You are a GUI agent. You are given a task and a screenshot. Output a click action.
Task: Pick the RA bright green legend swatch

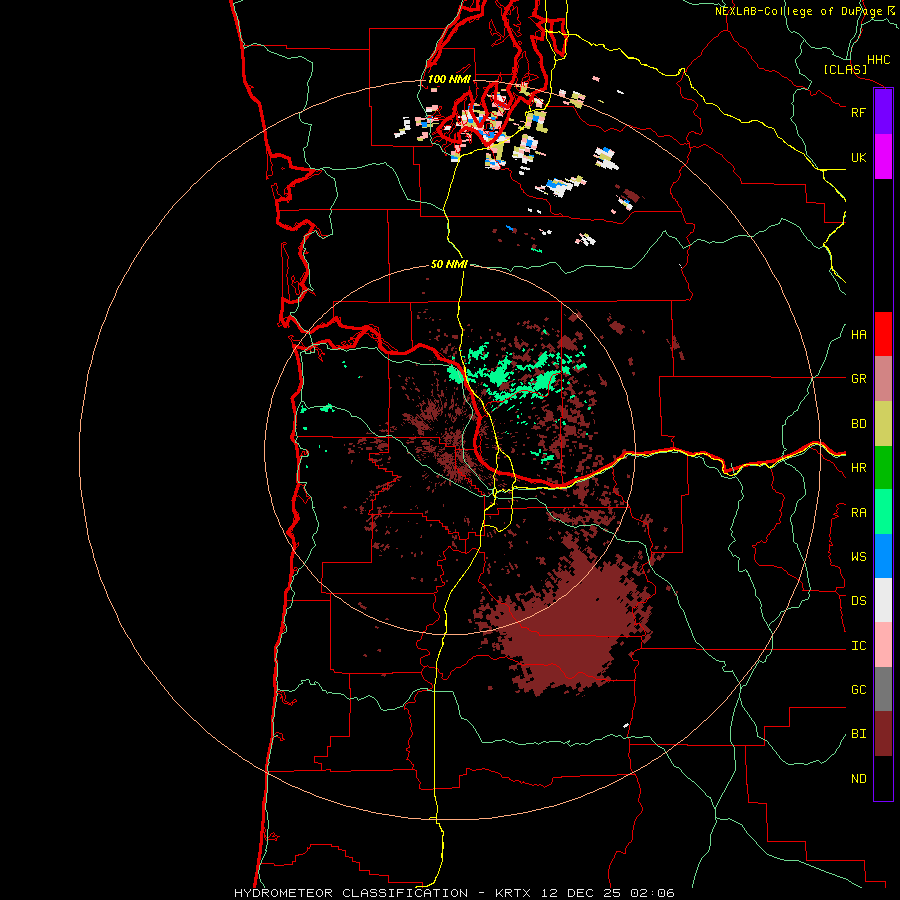click(883, 512)
